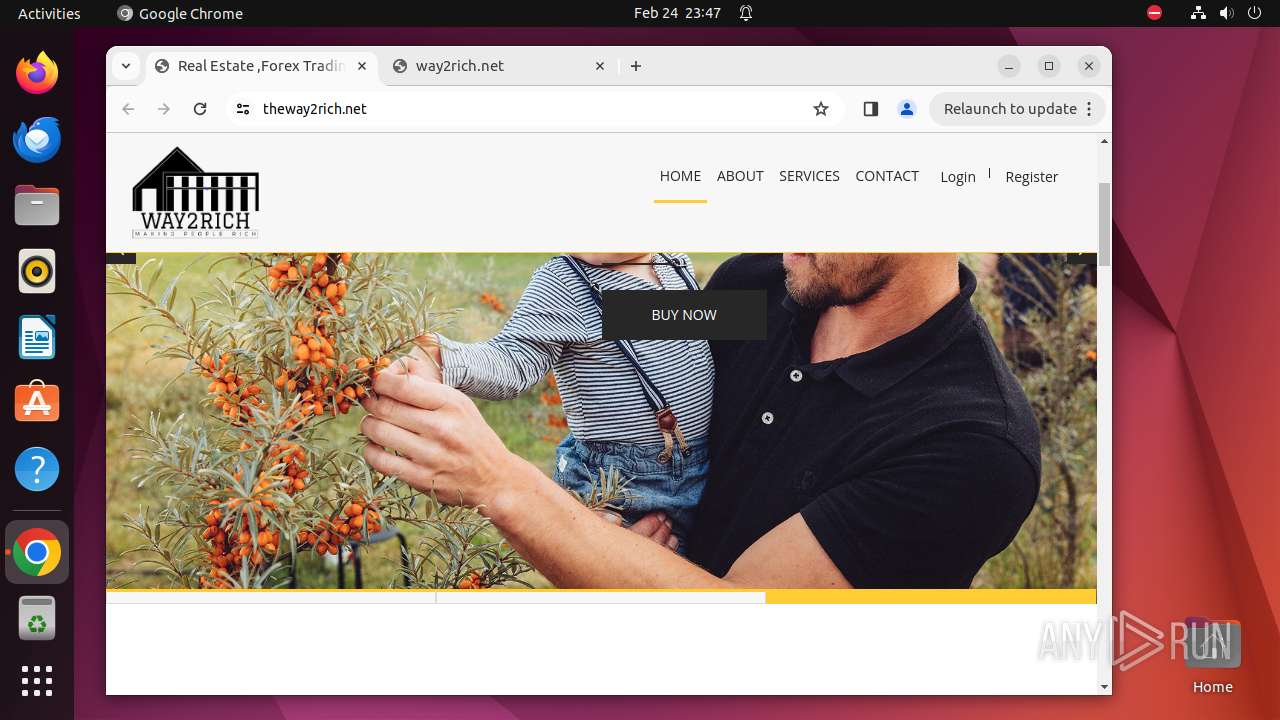The width and height of the screenshot is (1280, 720).
Task: Click the red do-not-disturb tray icon
Action: tap(1155, 13)
